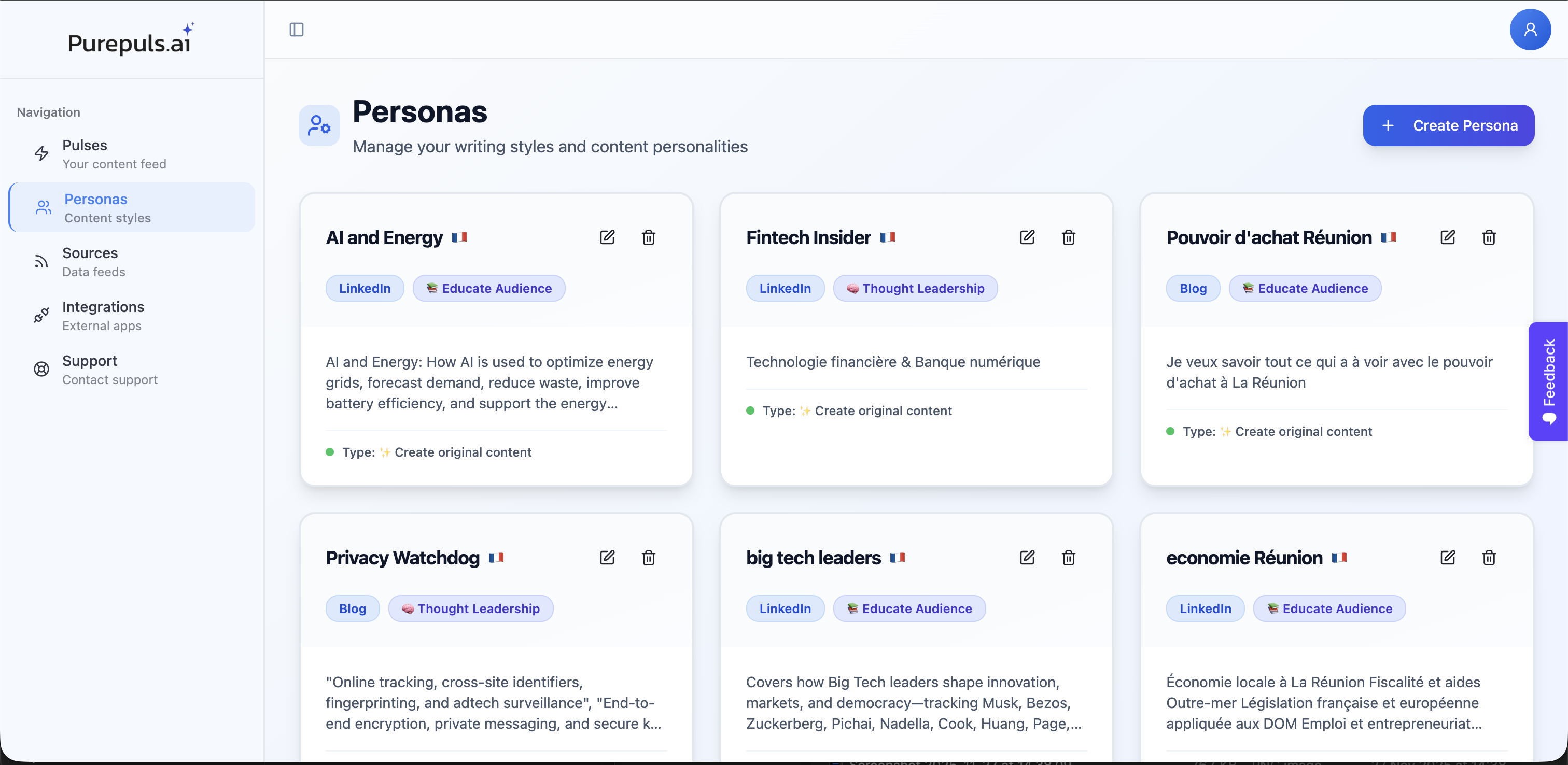Click the Purepuls.ai logo
1568x765 pixels.
click(x=130, y=39)
